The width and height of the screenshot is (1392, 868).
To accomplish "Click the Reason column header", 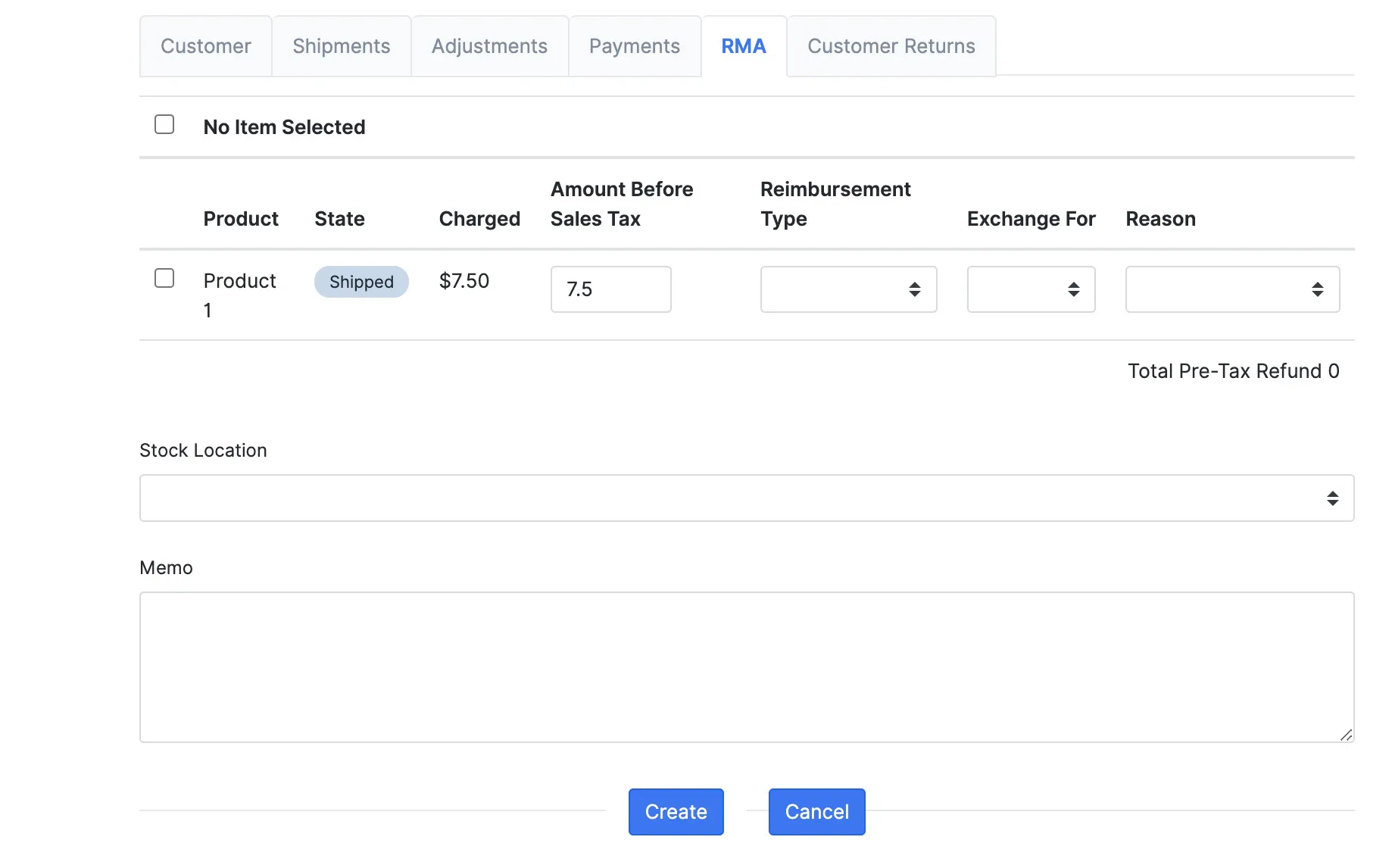I will [1160, 219].
